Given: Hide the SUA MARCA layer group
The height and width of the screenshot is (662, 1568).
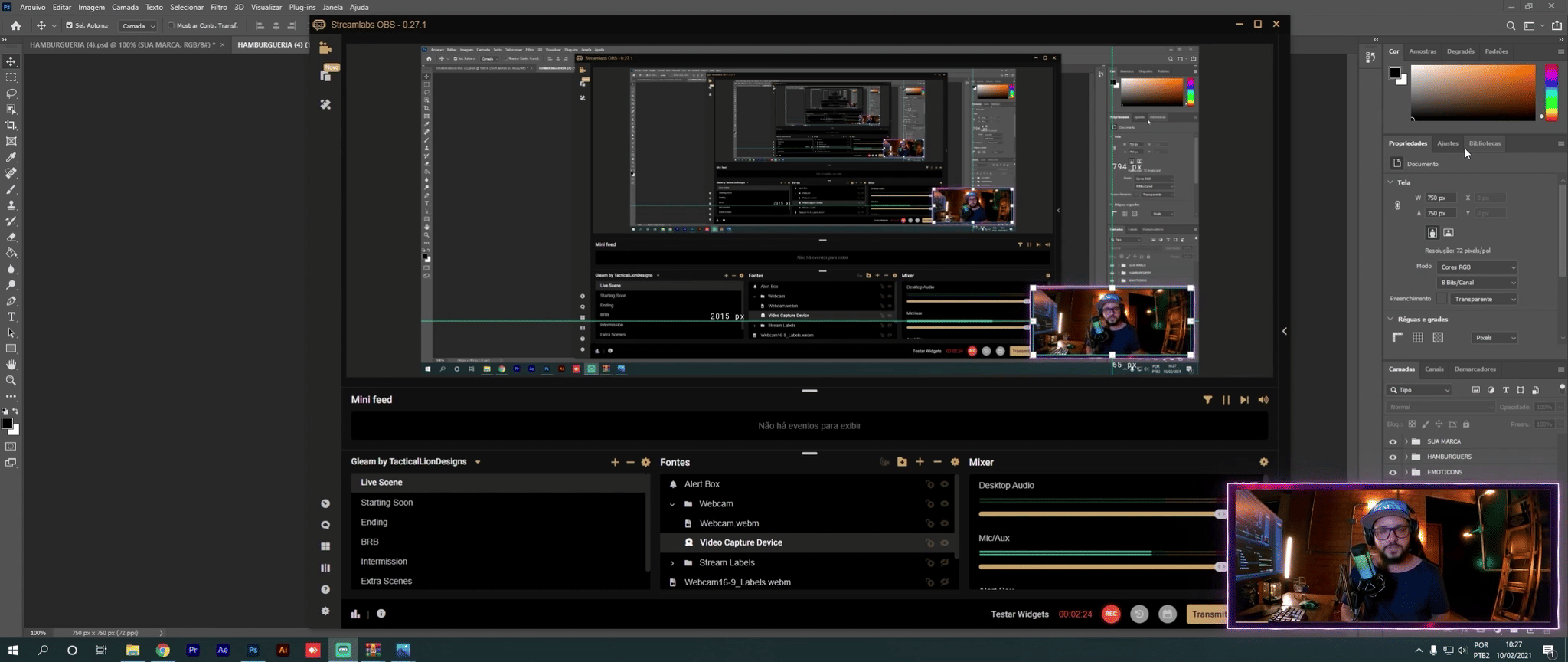Looking at the screenshot, I should [1393, 442].
